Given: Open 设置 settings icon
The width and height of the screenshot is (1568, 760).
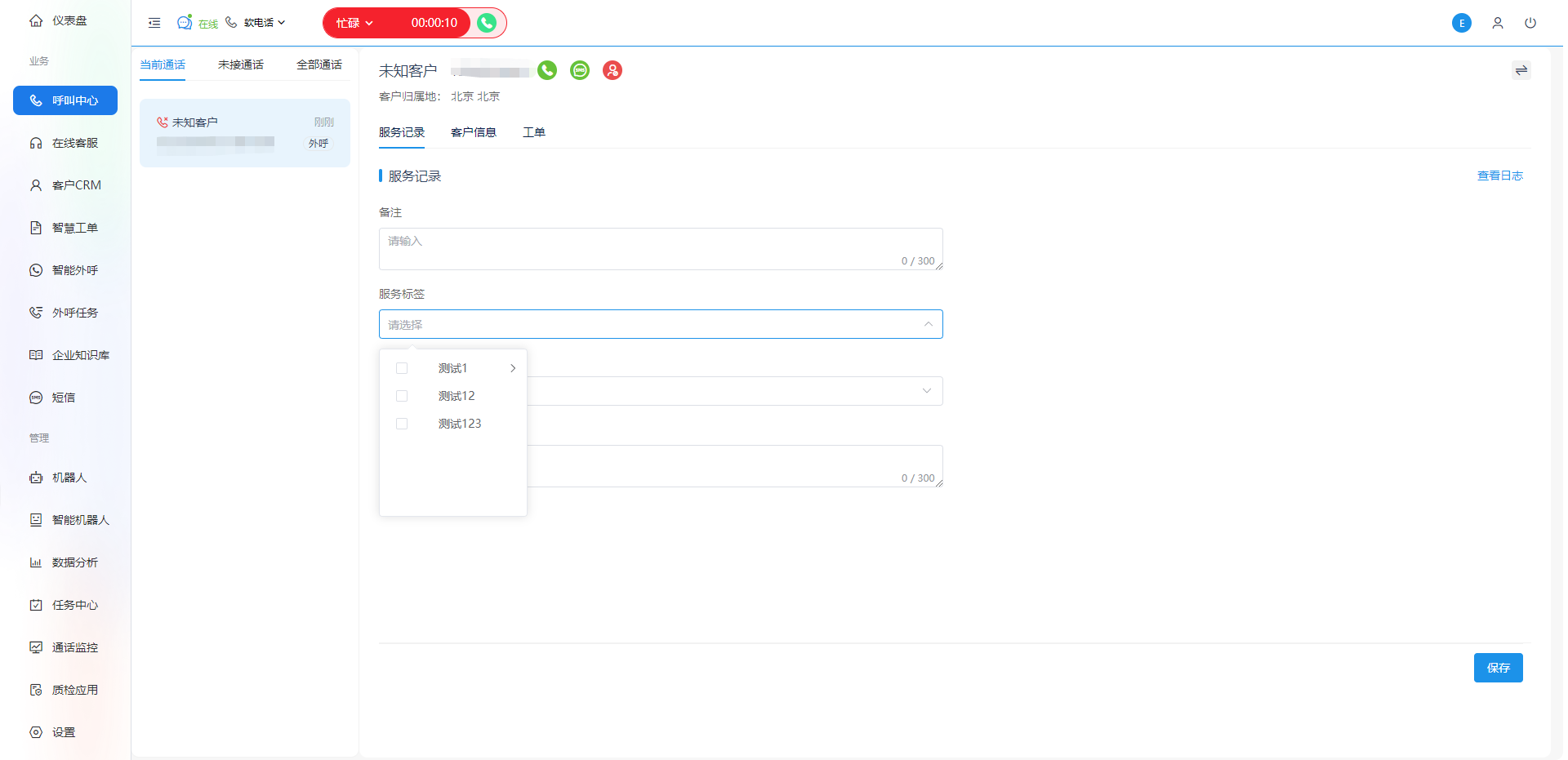Looking at the screenshot, I should pyautogui.click(x=36, y=732).
